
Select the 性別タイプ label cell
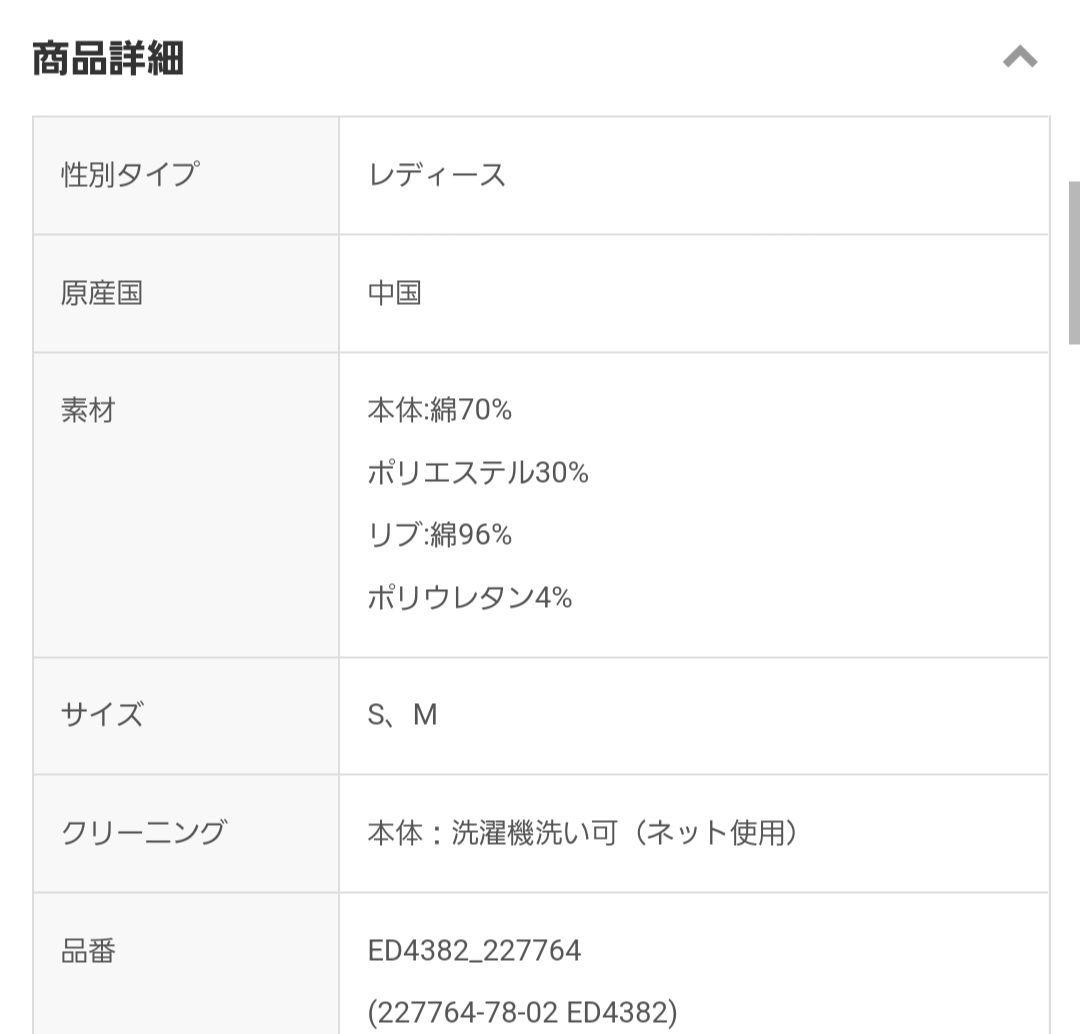186,176
